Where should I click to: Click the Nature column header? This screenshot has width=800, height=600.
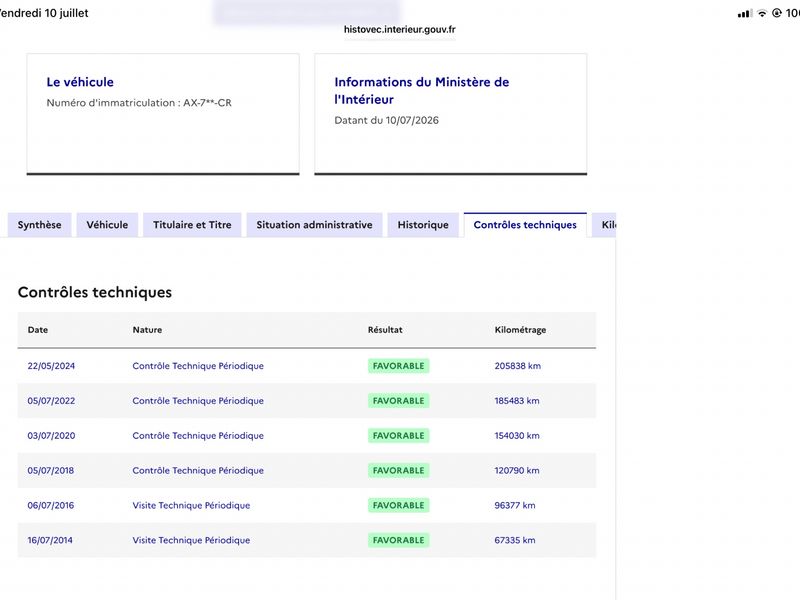147,330
